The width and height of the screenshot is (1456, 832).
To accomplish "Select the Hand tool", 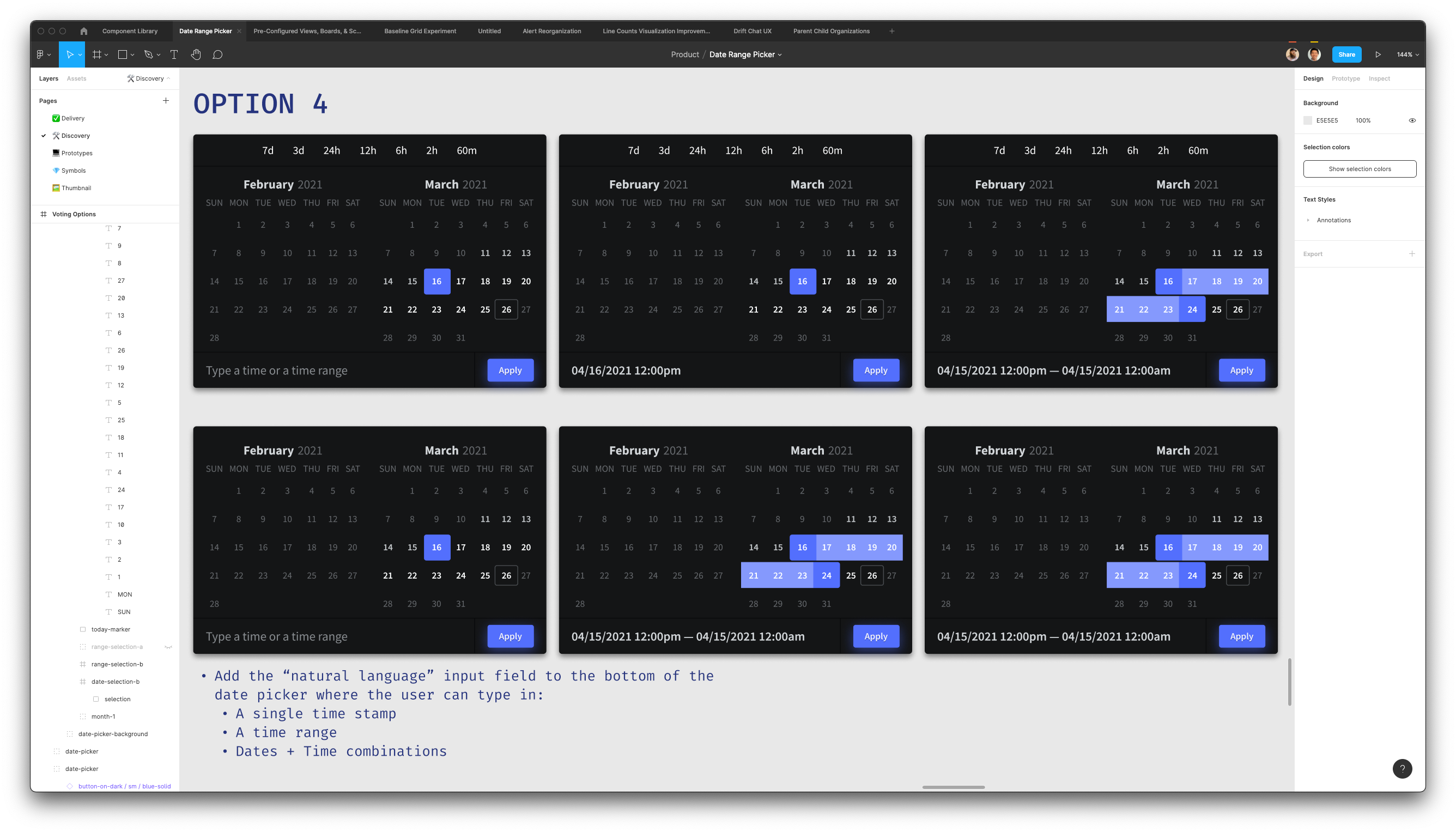I will [x=196, y=54].
